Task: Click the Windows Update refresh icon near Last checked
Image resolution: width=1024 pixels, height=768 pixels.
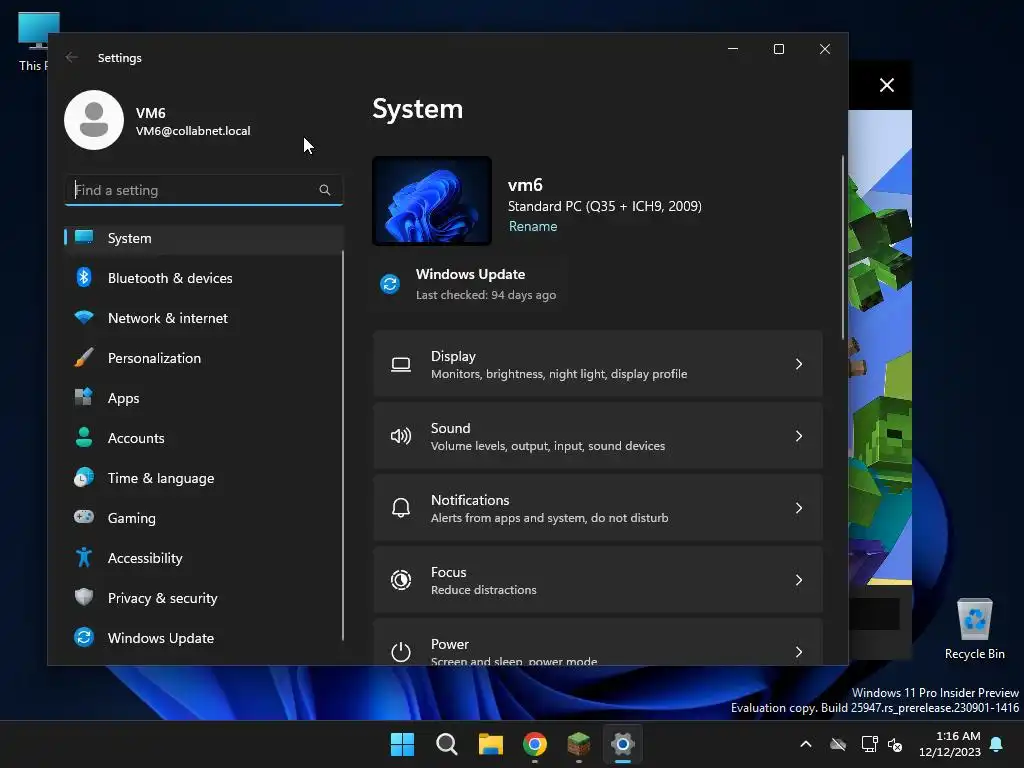Action: click(390, 284)
